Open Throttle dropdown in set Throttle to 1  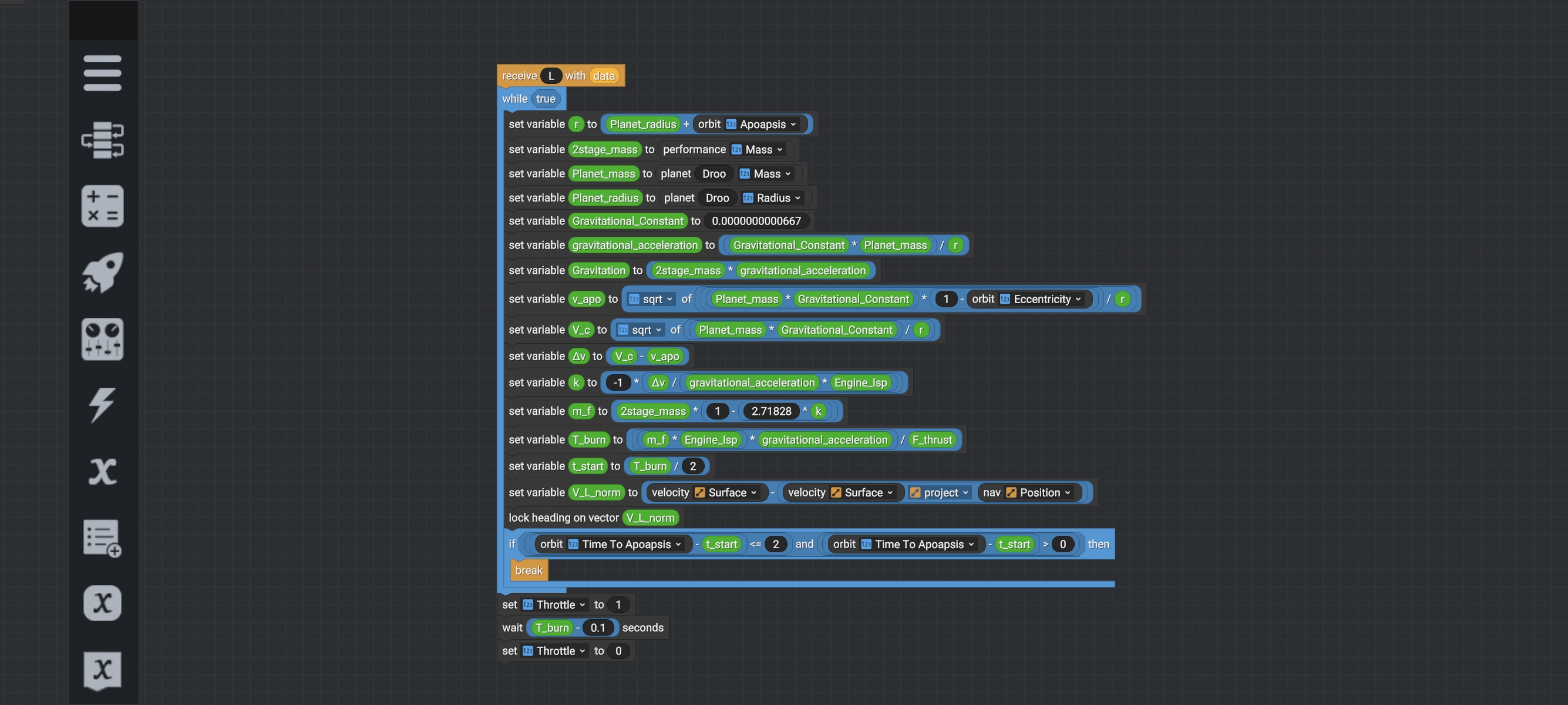click(554, 605)
